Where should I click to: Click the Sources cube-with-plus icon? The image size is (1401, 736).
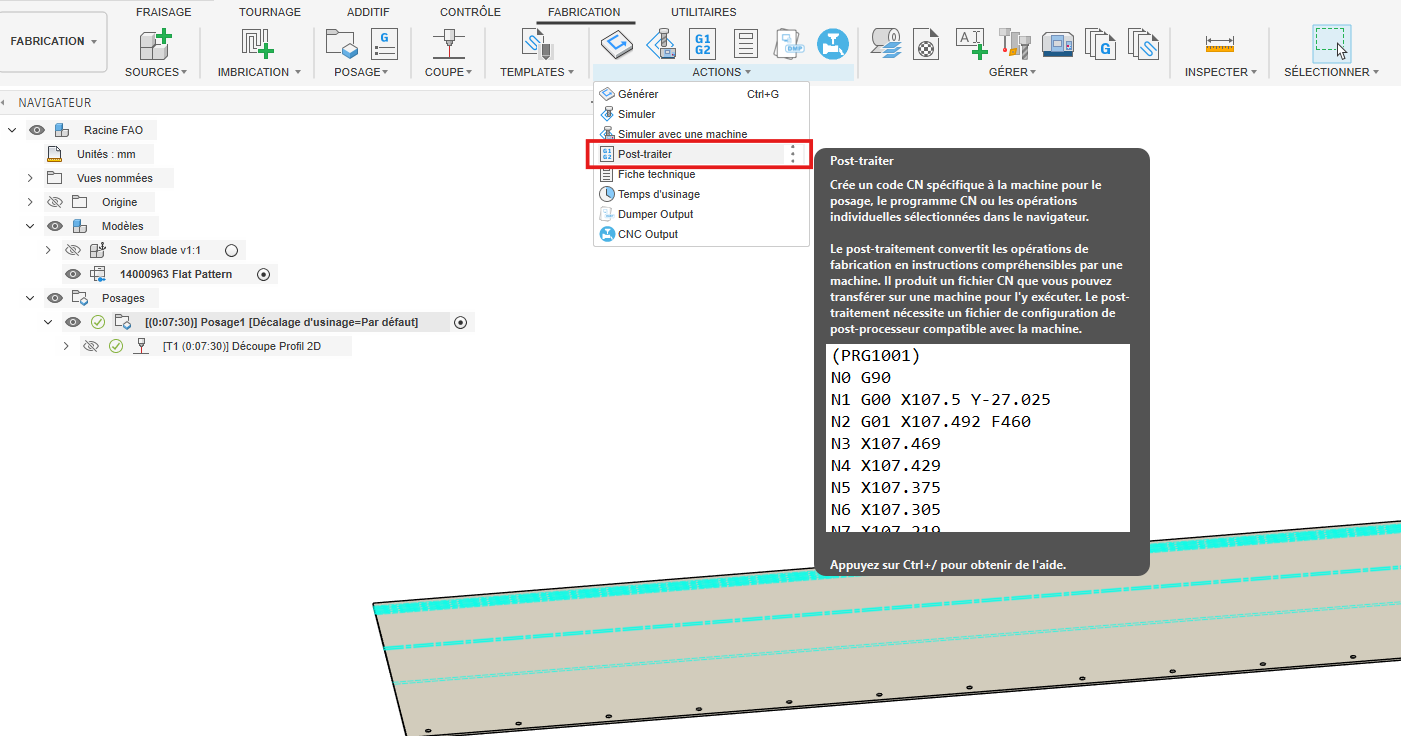click(x=156, y=44)
